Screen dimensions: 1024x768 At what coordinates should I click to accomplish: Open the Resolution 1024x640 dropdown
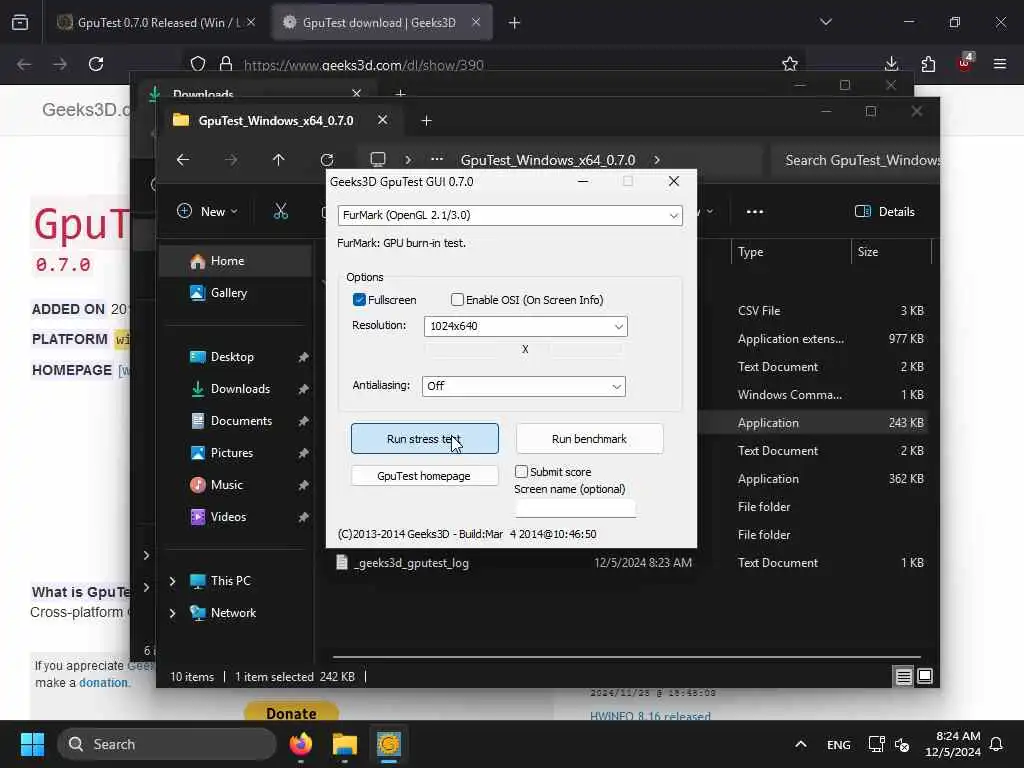tap(526, 326)
